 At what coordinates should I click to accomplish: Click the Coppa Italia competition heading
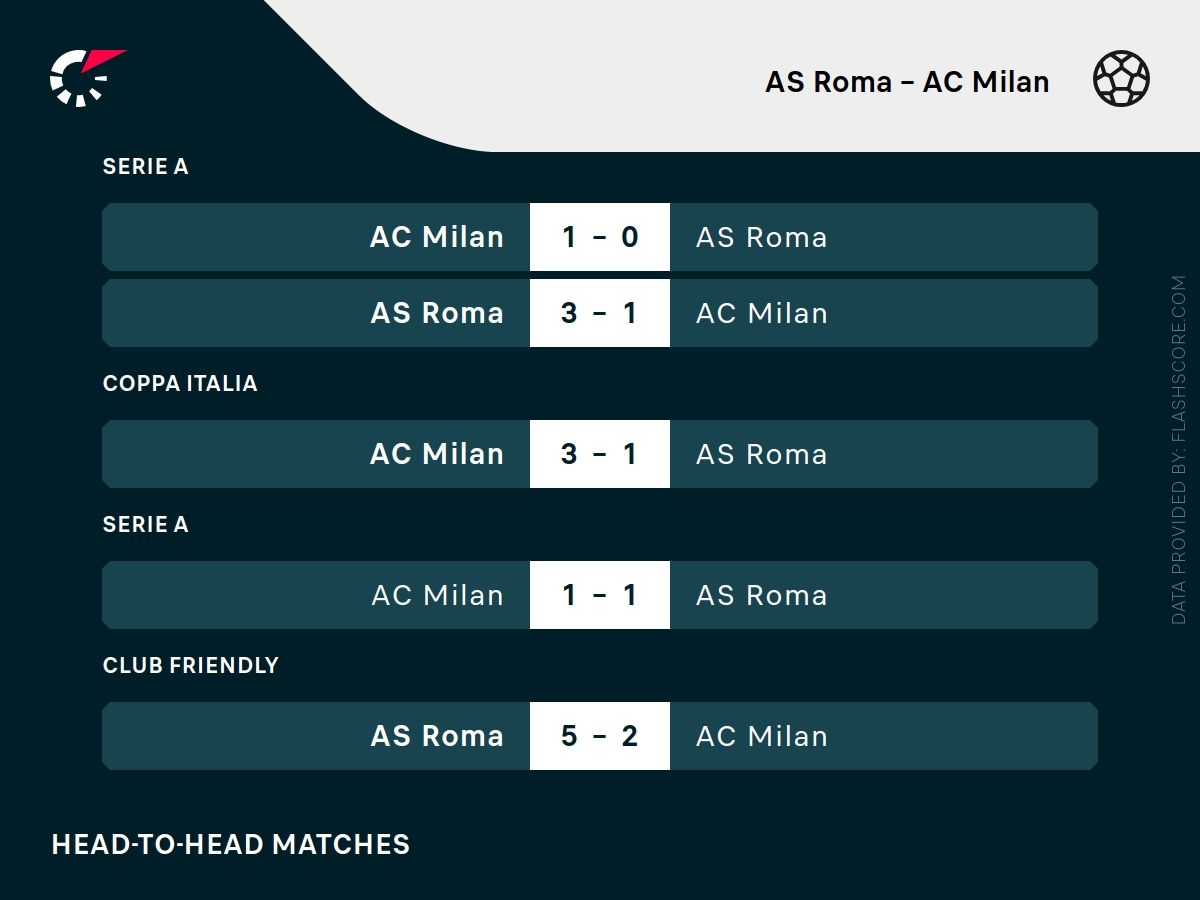pyautogui.click(x=180, y=383)
